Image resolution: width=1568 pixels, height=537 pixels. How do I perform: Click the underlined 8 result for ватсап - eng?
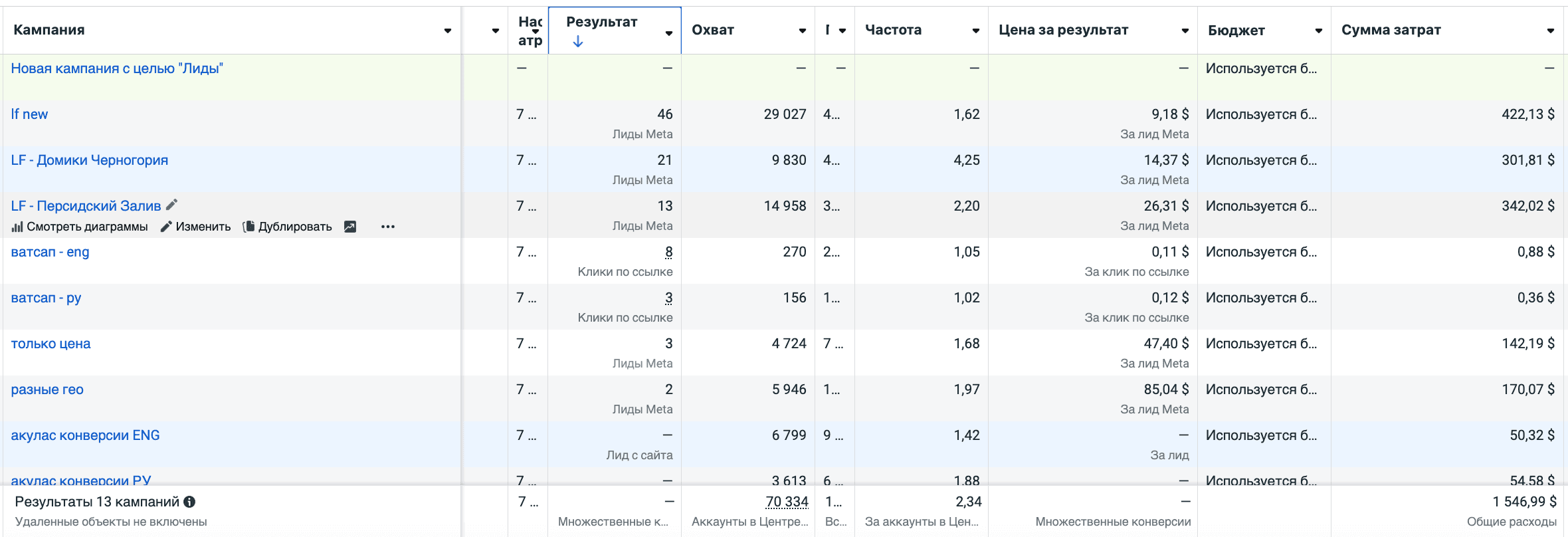[668, 252]
